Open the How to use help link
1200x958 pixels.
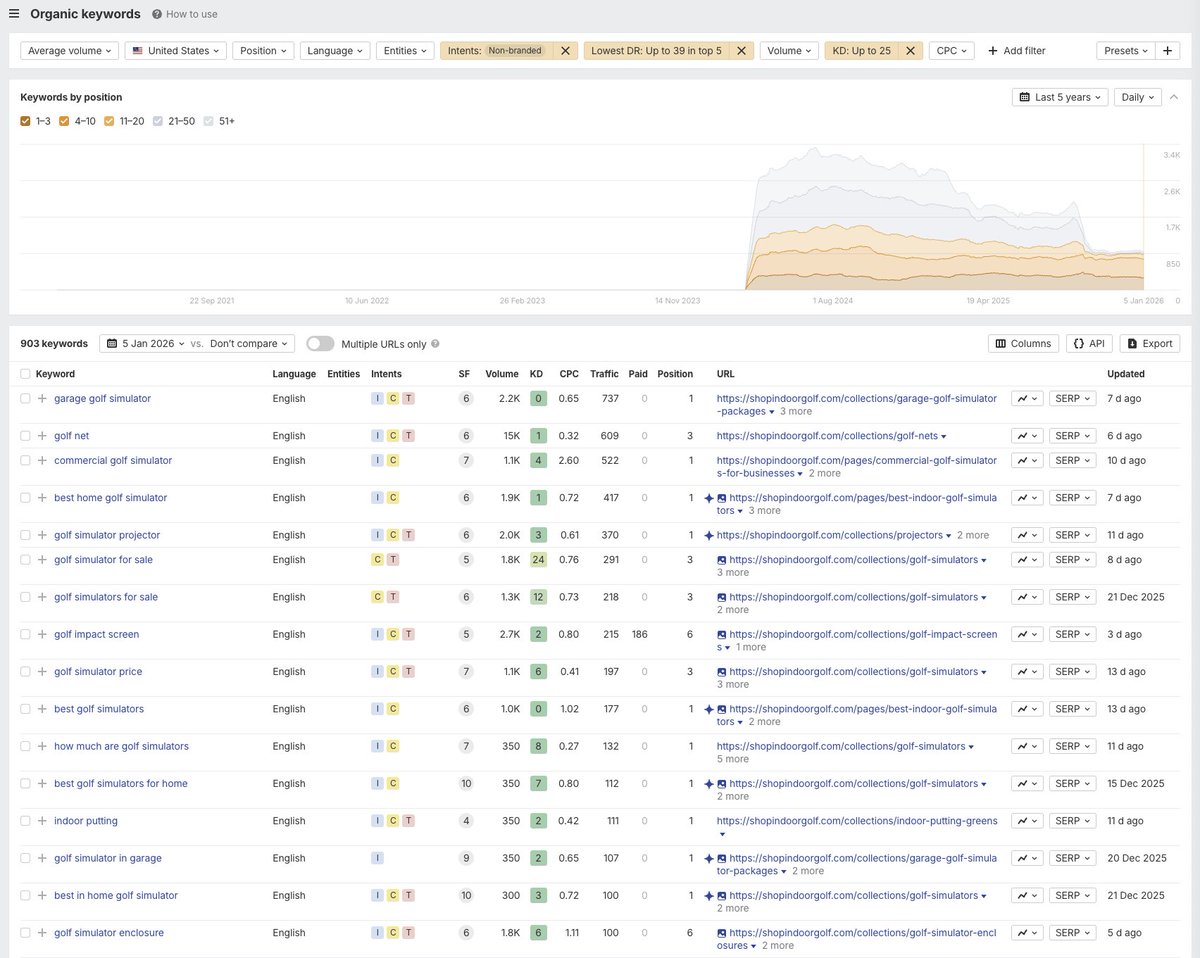click(185, 14)
